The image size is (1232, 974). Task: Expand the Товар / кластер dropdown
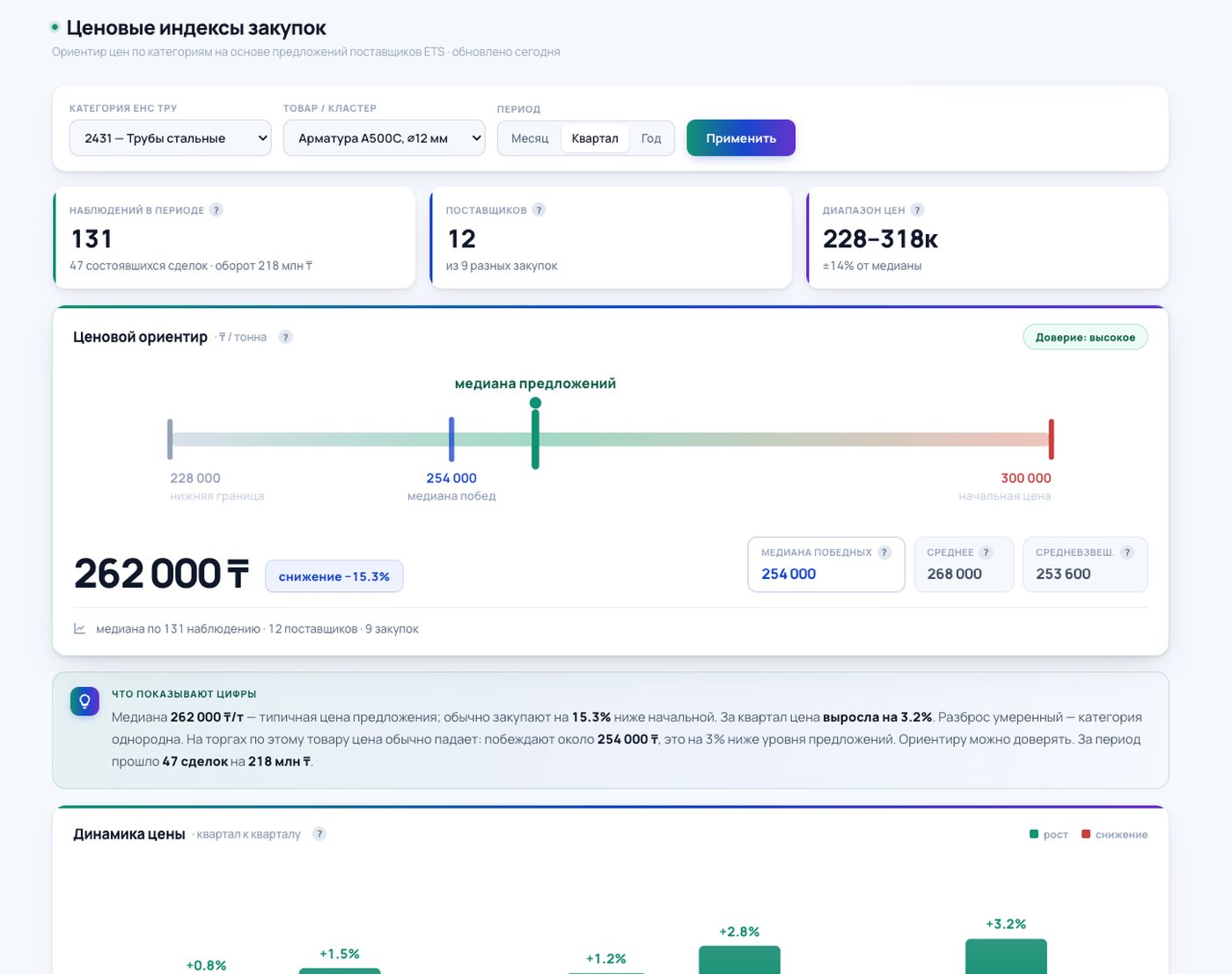385,138
